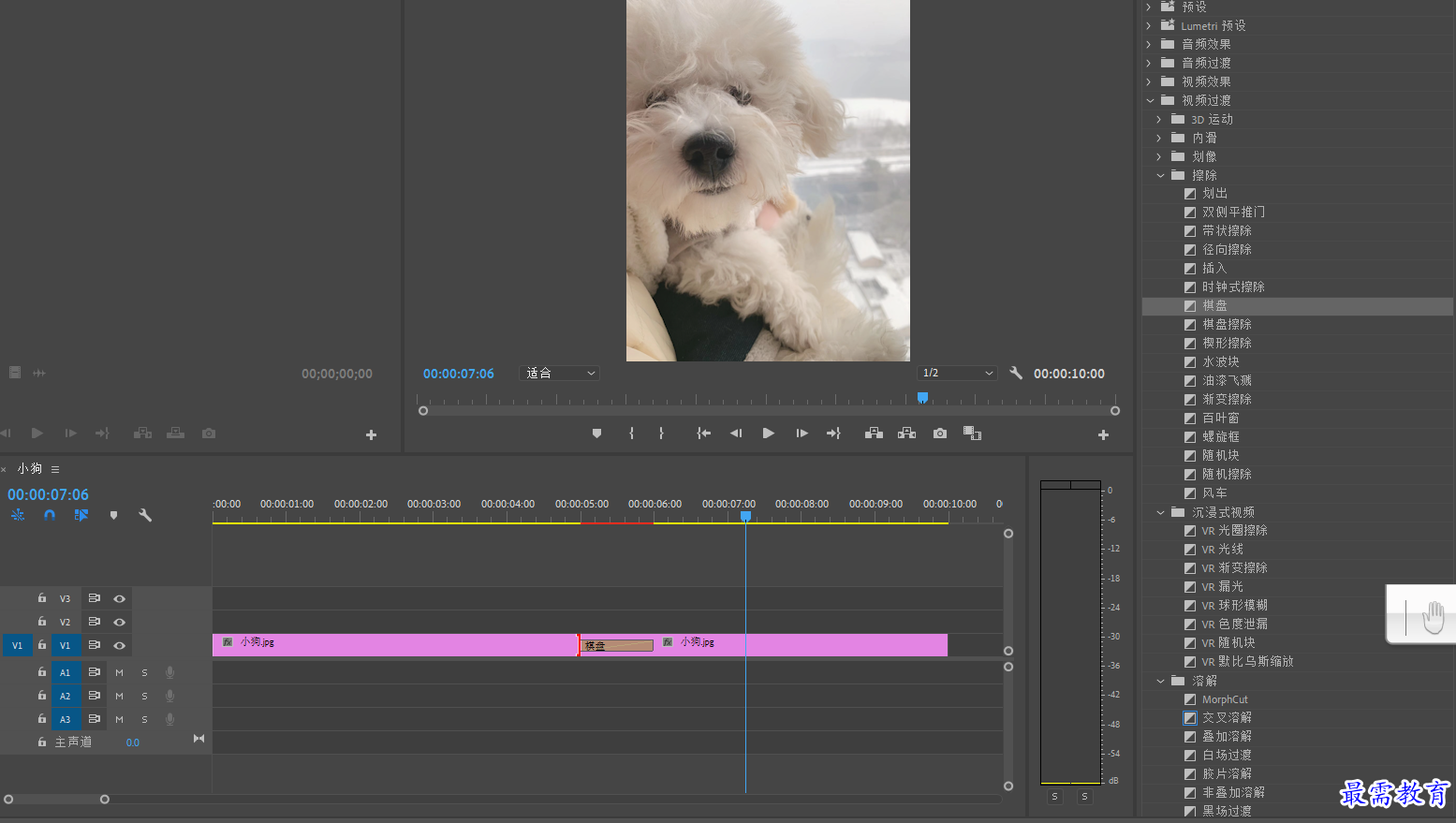Toggle Linked Selection in timeline
1456x823 pixels.
tap(81, 515)
